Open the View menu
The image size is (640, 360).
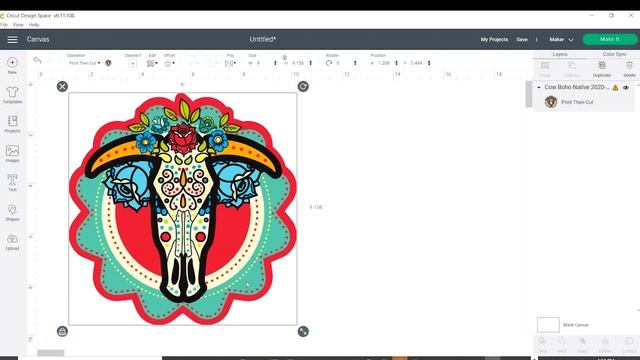[x=18, y=25]
